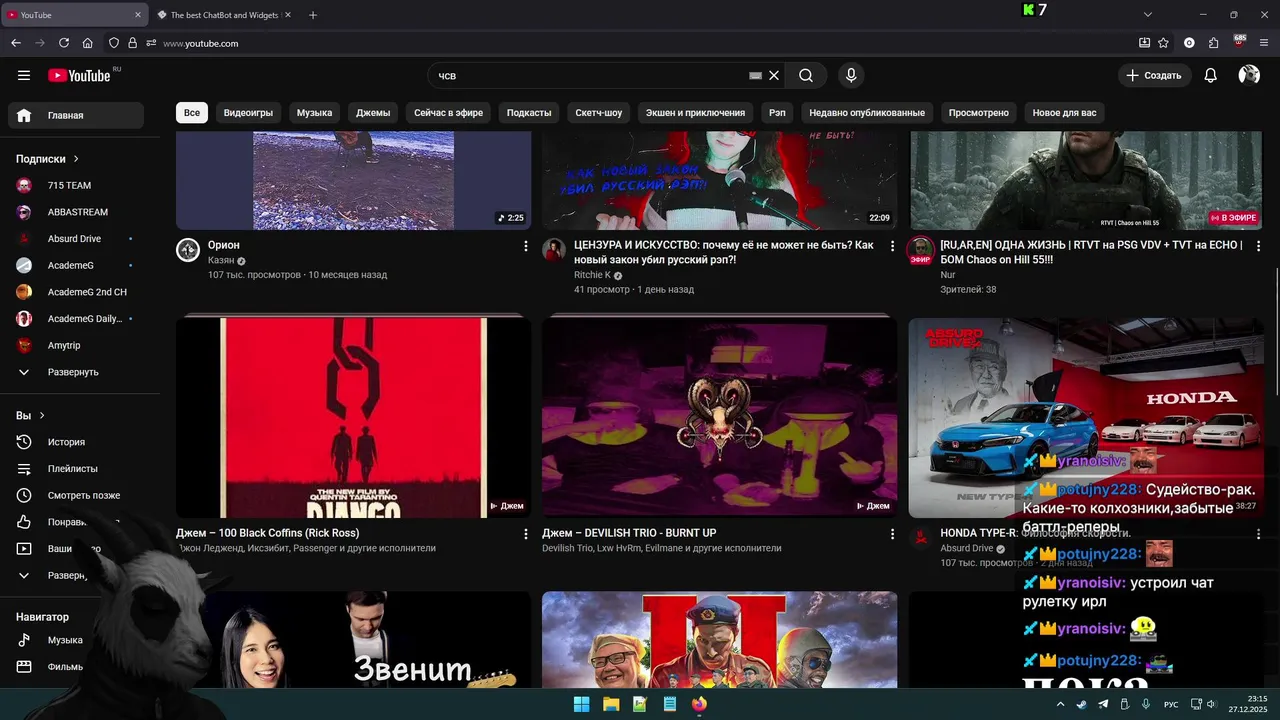Select the Скетч-шоу filter chip

tap(598, 113)
